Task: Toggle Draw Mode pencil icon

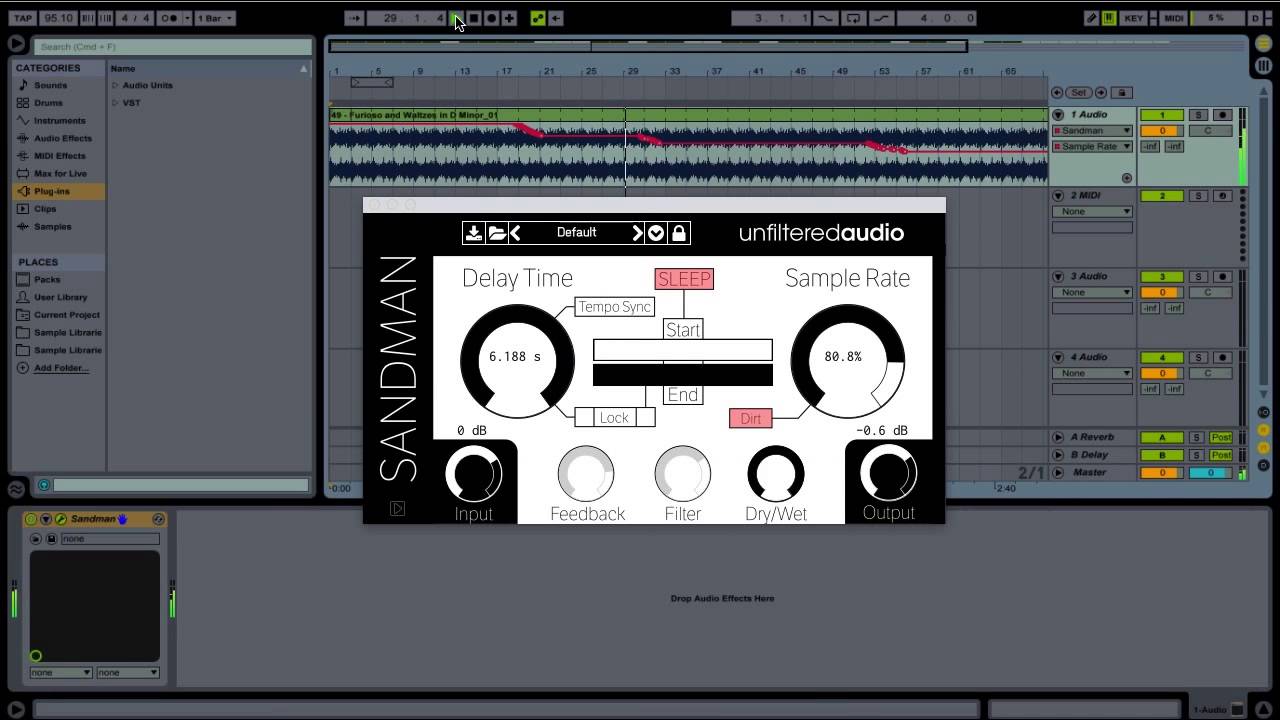Action: [x=1092, y=18]
